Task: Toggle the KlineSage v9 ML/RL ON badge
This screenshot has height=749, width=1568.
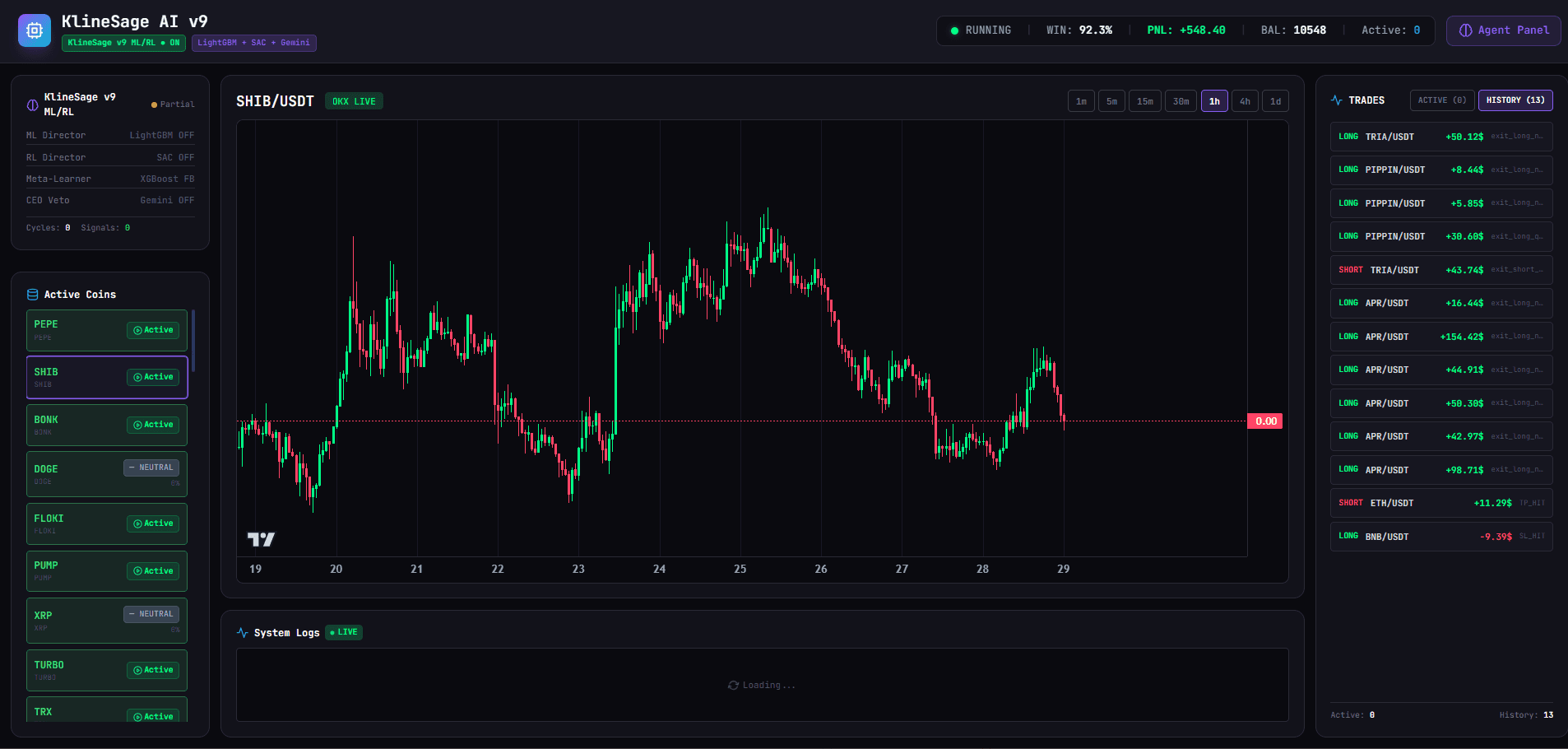Action: click(x=123, y=43)
